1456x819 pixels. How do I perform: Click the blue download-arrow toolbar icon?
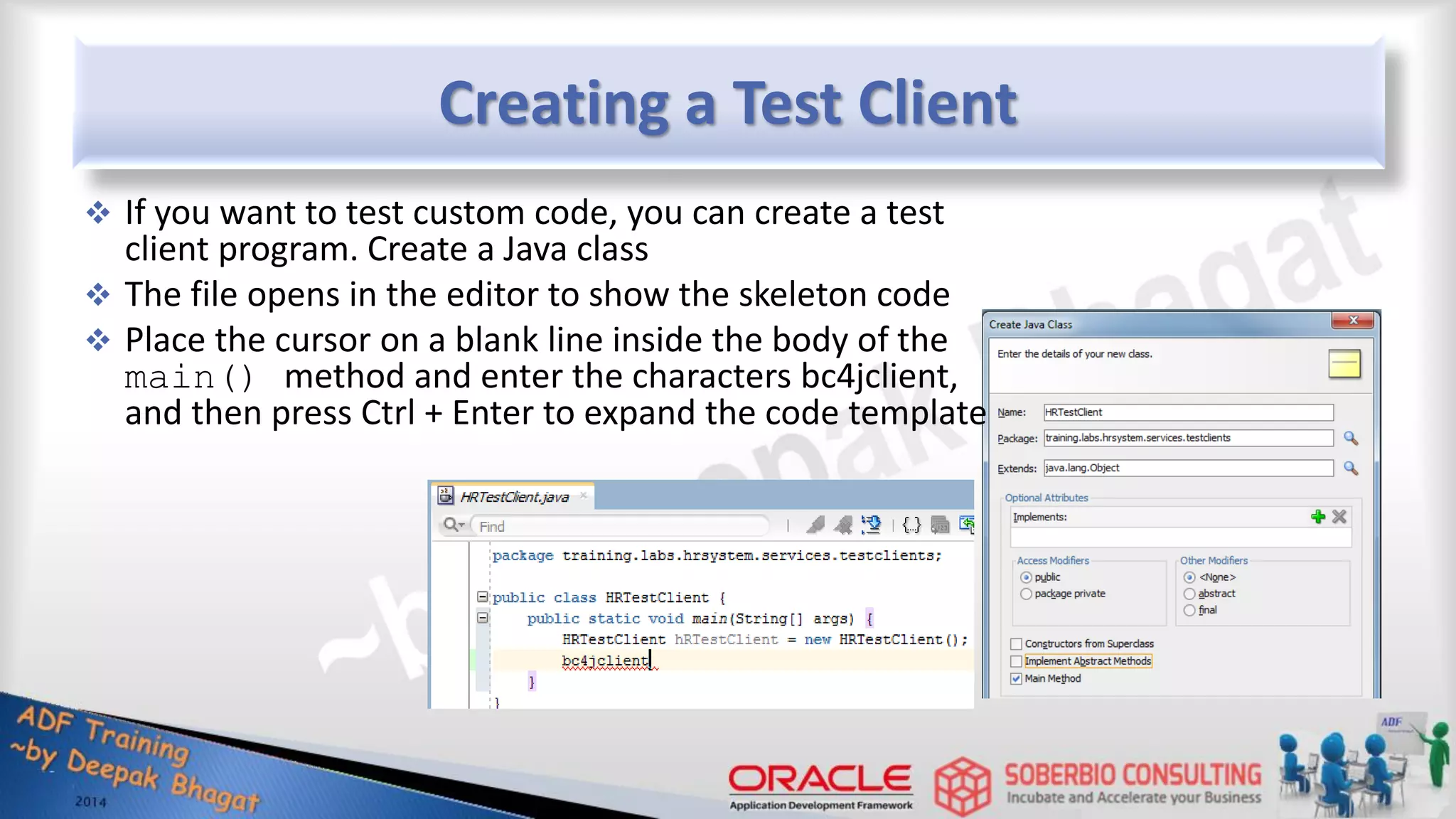point(871,525)
